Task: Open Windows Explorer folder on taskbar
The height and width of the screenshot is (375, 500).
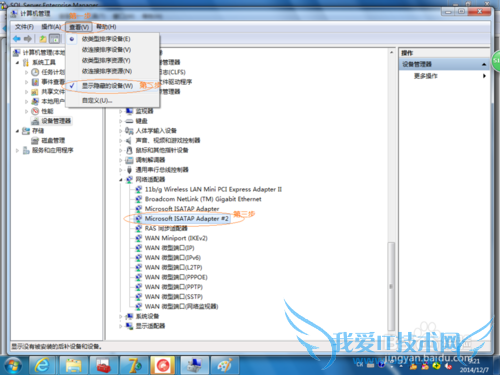Action: click(x=73, y=365)
